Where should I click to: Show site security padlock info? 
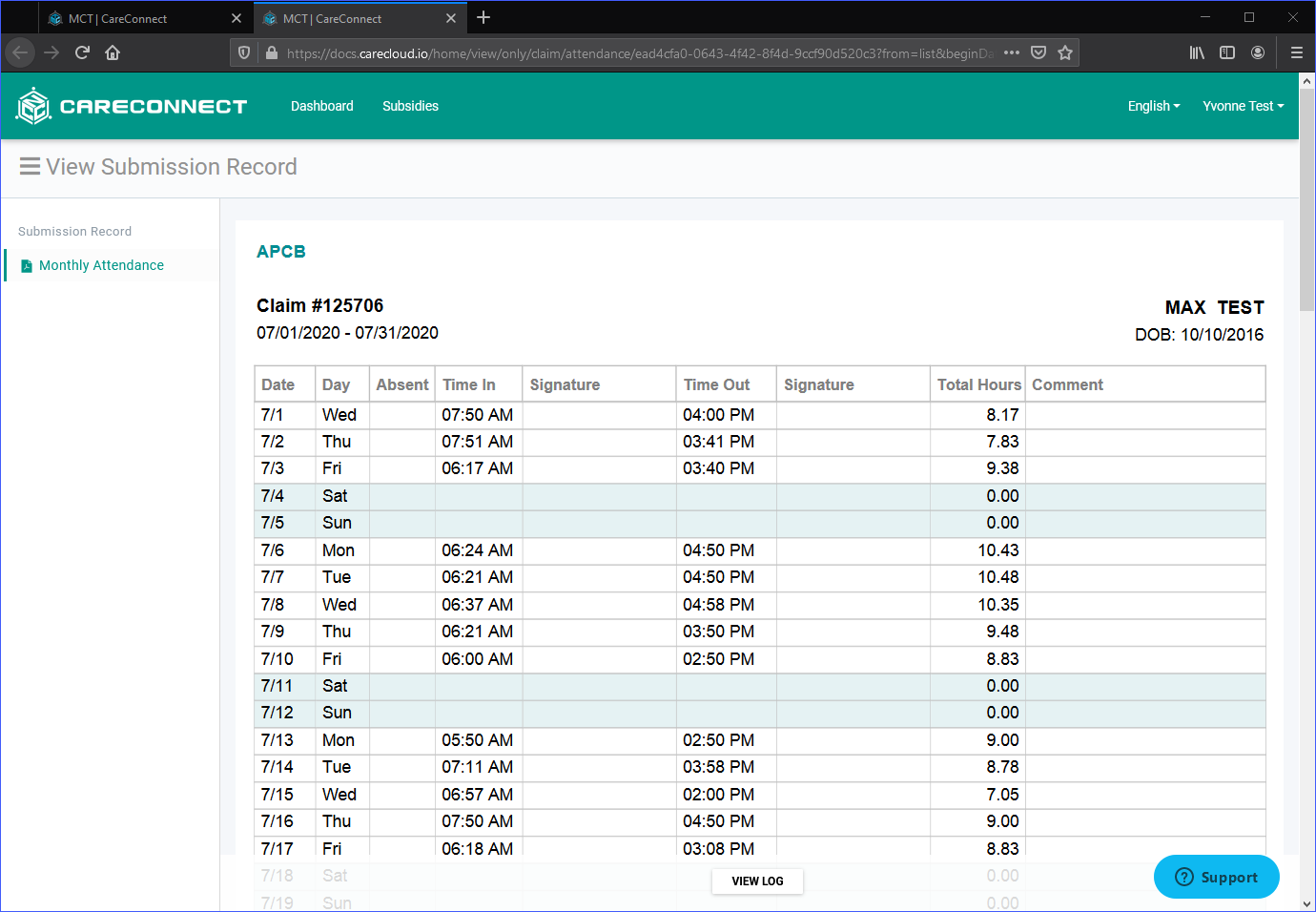coord(272,53)
